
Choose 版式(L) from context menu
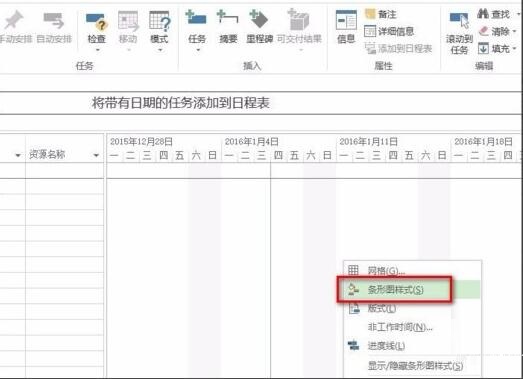click(412, 308)
